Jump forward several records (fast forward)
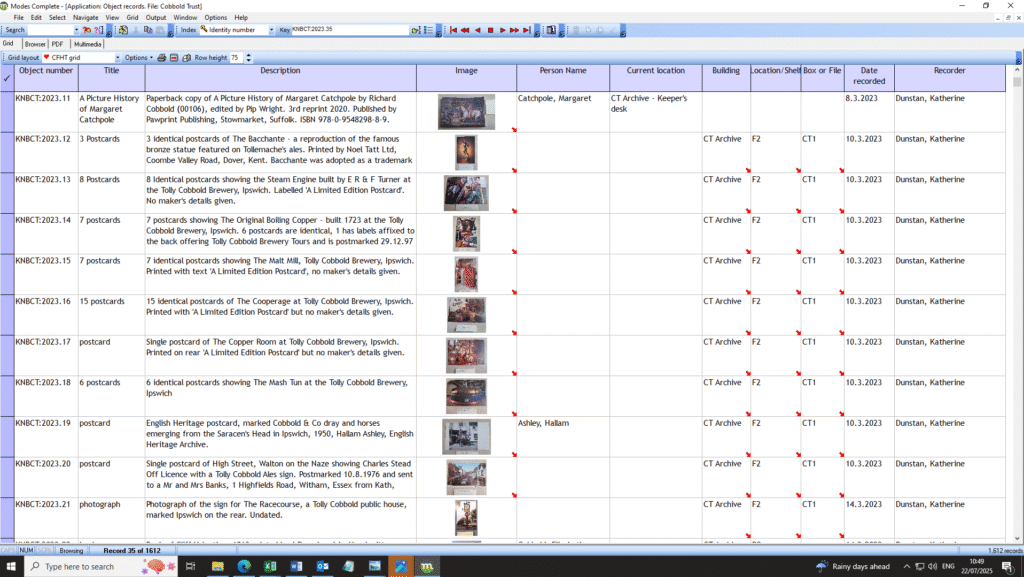Screen dimensions: 1024x577 click(515, 30)
